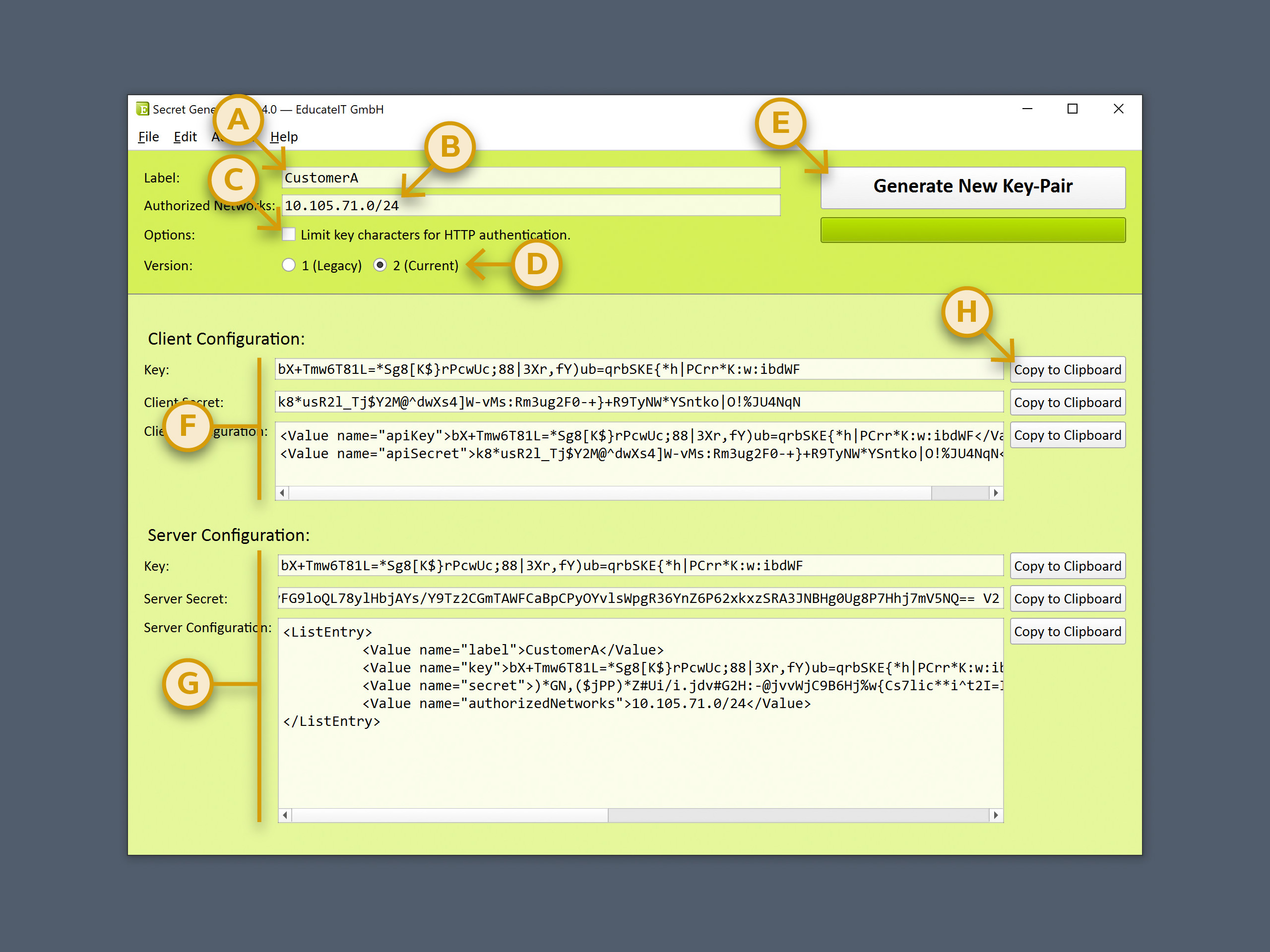1270x952 pixels.
Task: Click the Authorized Networks field showing 10.105.71.0/24
Action: click(528, 205)
